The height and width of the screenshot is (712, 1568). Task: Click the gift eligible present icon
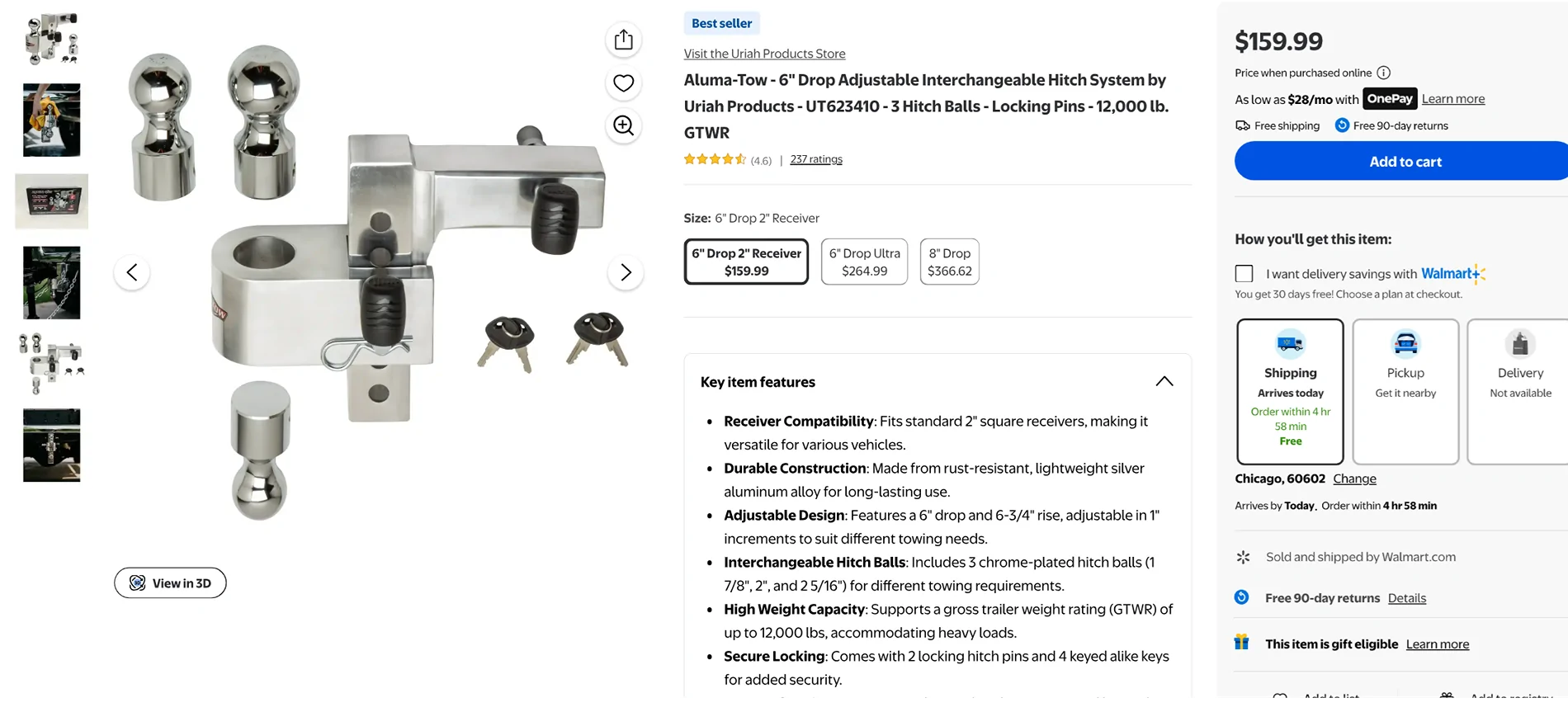[x=1242, y=644]
